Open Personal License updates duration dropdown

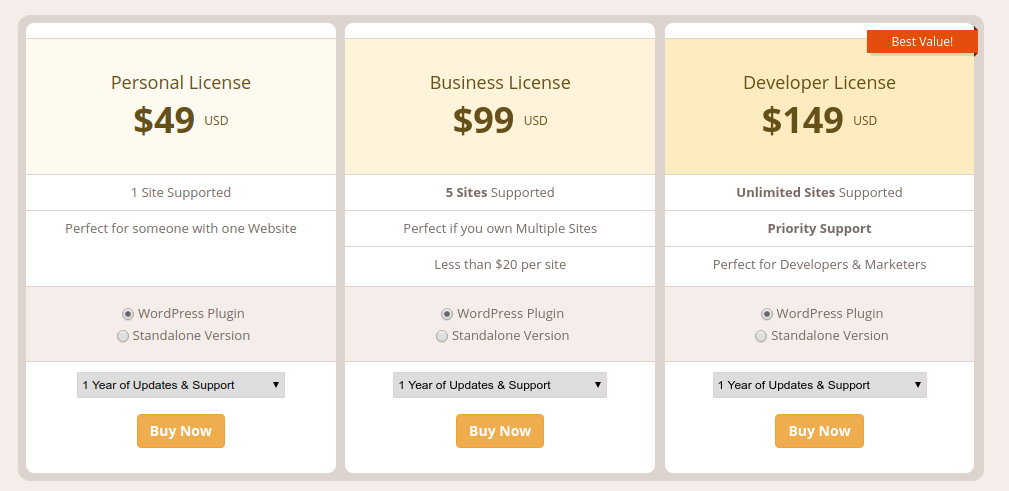click(181, 385)
